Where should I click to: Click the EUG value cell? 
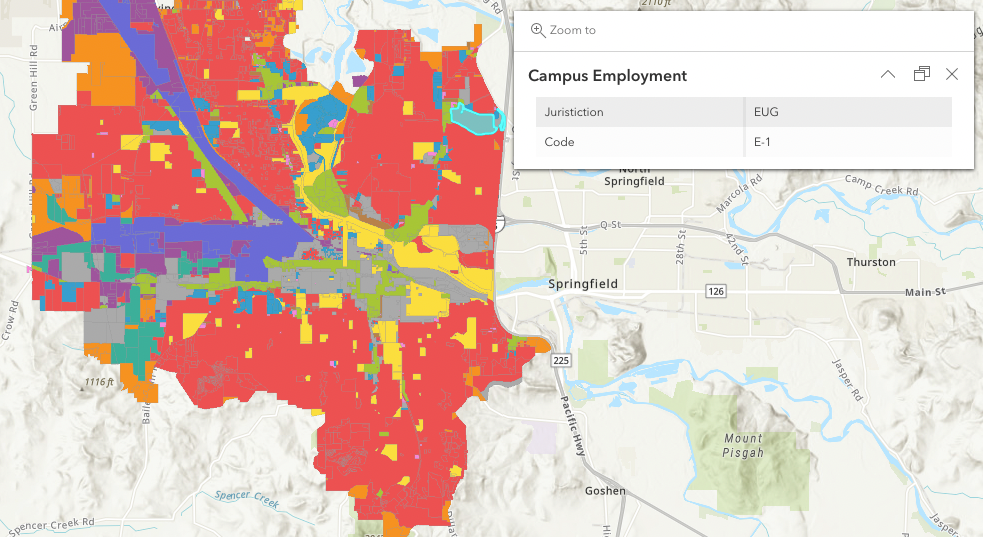(x=848, y=112)
